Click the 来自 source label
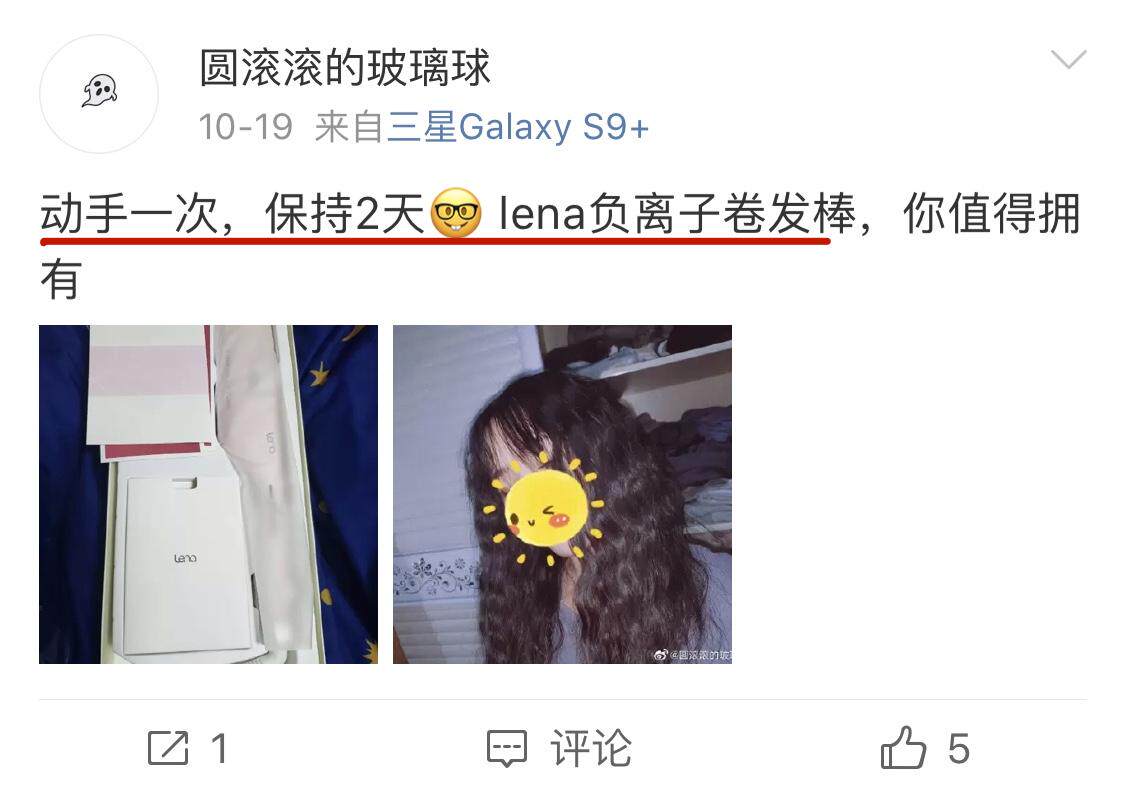This screenshot has width=1125, height=788. (x=349, y=127)
